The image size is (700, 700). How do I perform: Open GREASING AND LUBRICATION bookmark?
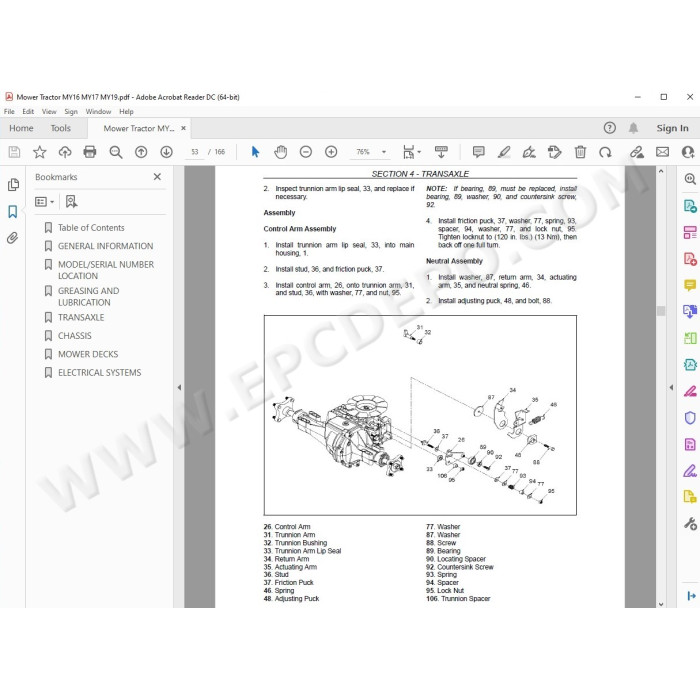[88, 296]
